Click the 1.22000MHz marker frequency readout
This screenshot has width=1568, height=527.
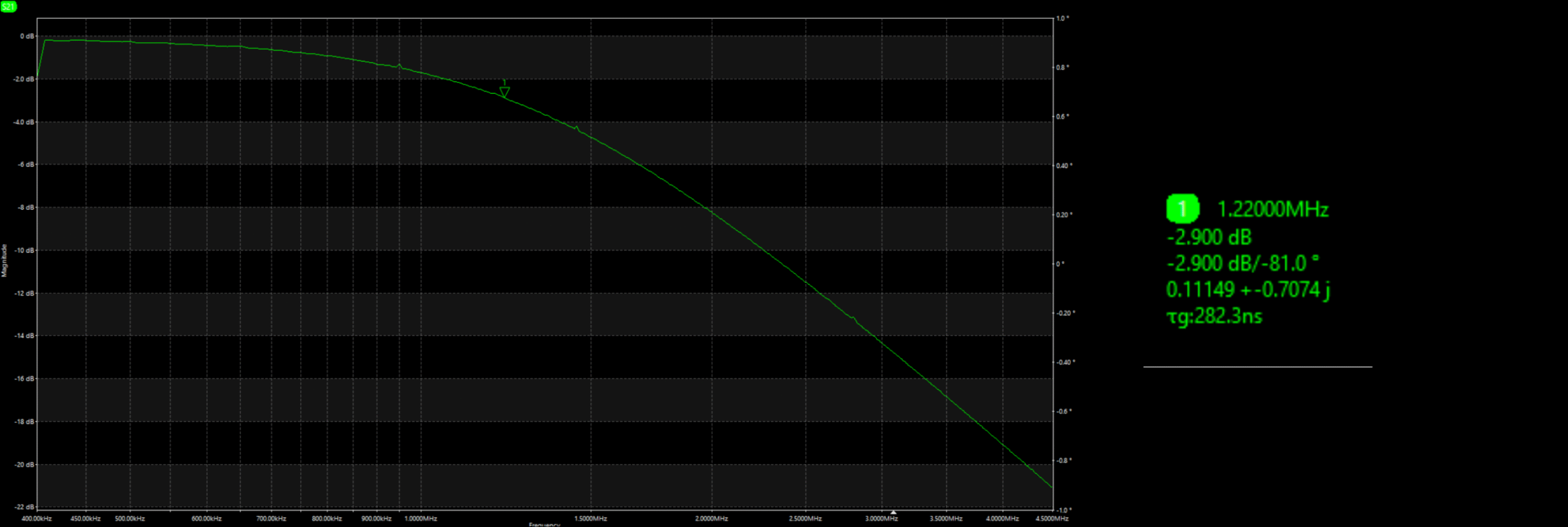pyautogui.click(x=1273, y=209)
